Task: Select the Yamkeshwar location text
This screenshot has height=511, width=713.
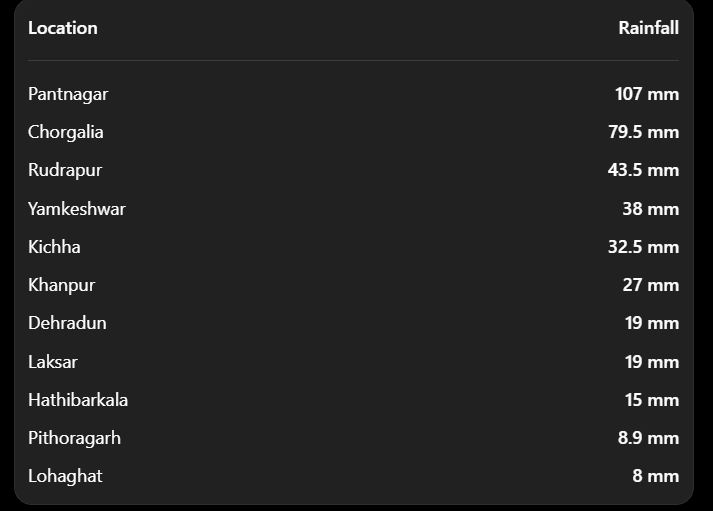Action: (x=77, y=209)
